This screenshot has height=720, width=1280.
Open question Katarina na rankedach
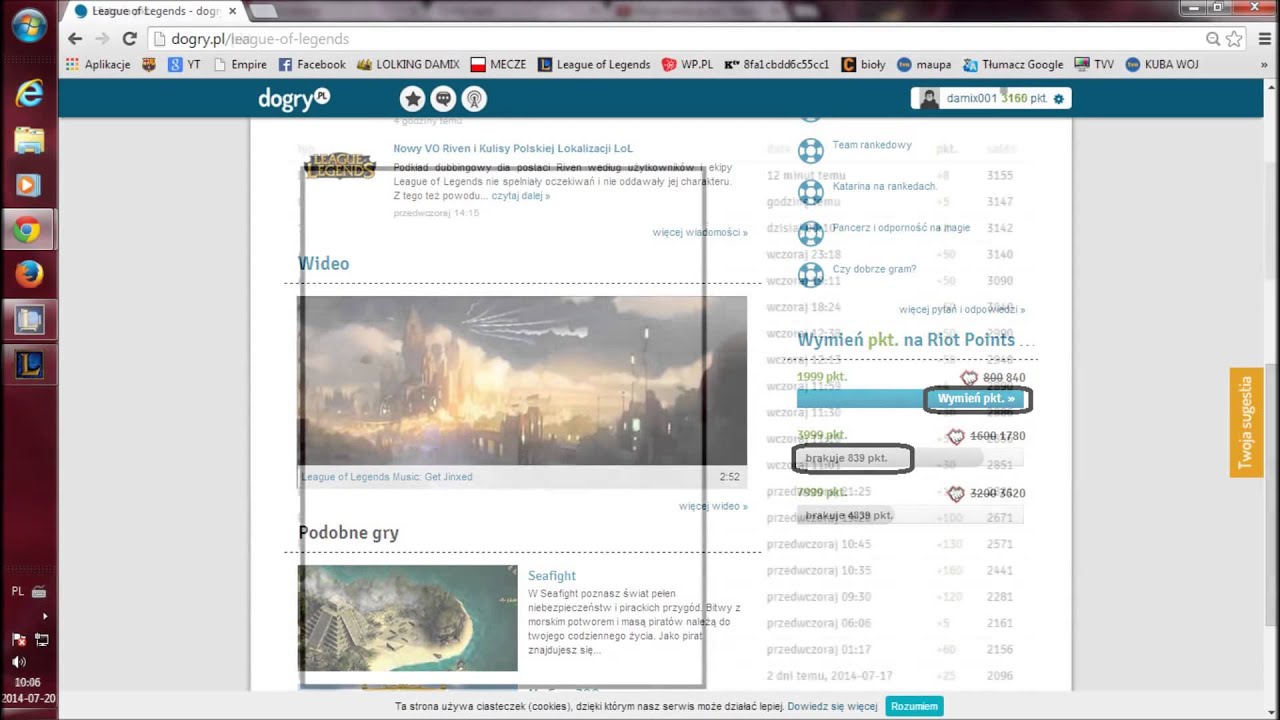pos(885,186)
